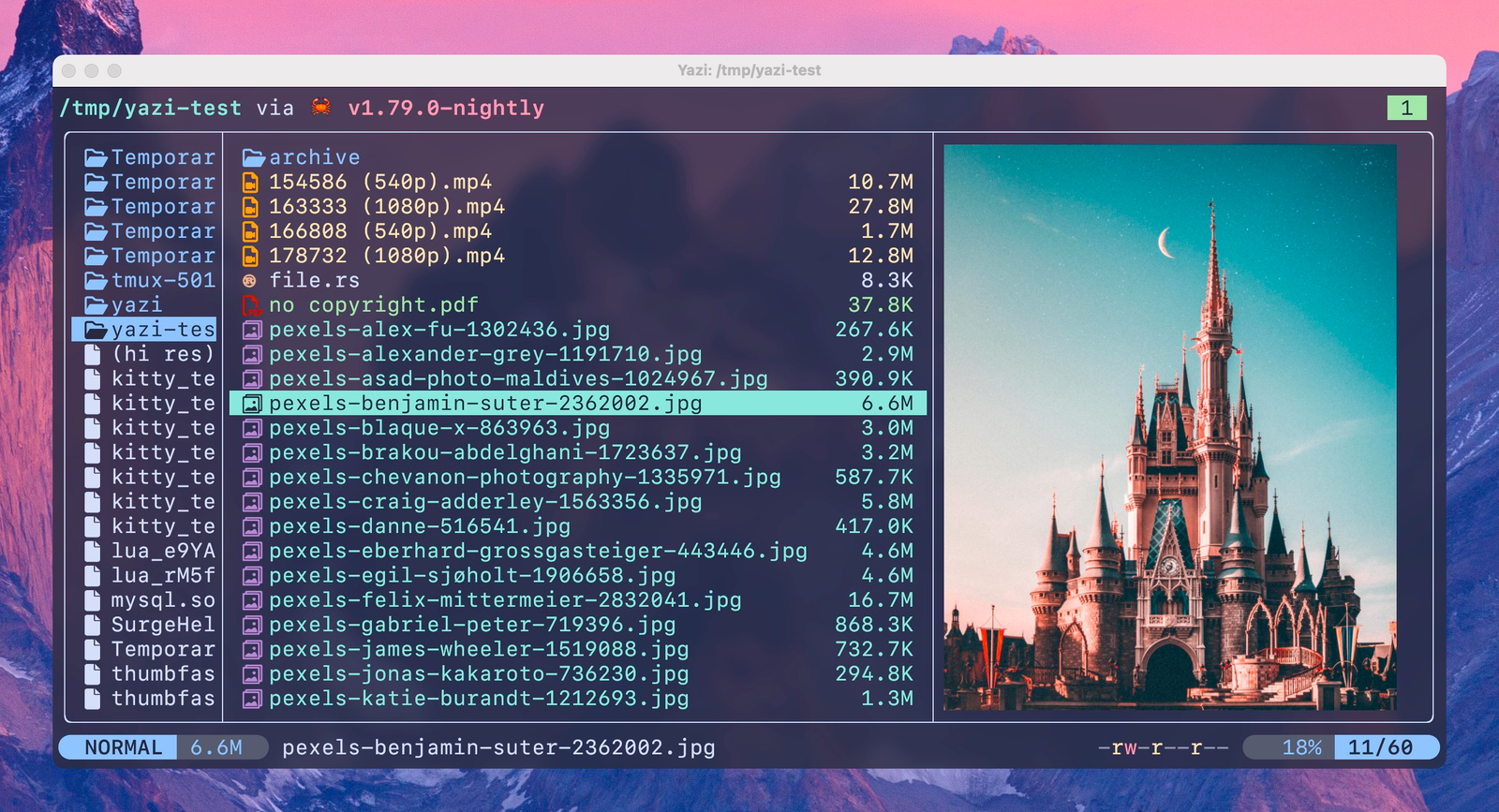The height and width of the screenshot is (812, 1499).
Task: Click image icon for pexels-katie-burandt-1212693.jpg
Action: point(251,699)
